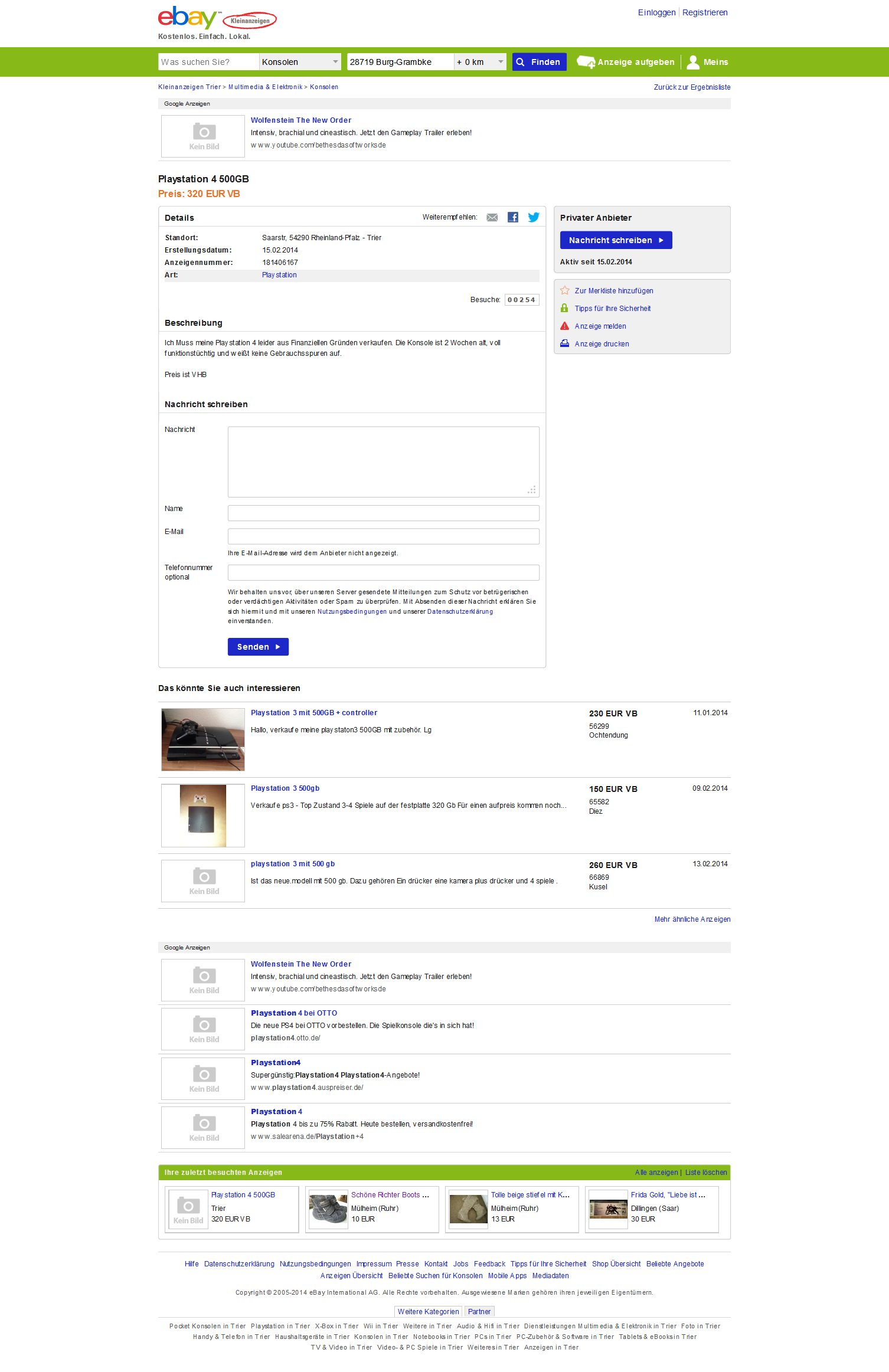Screen dimensions: 889x1372
Task: Add ad via Zur Merkliste hinzufügen
Action: point(614,291)
